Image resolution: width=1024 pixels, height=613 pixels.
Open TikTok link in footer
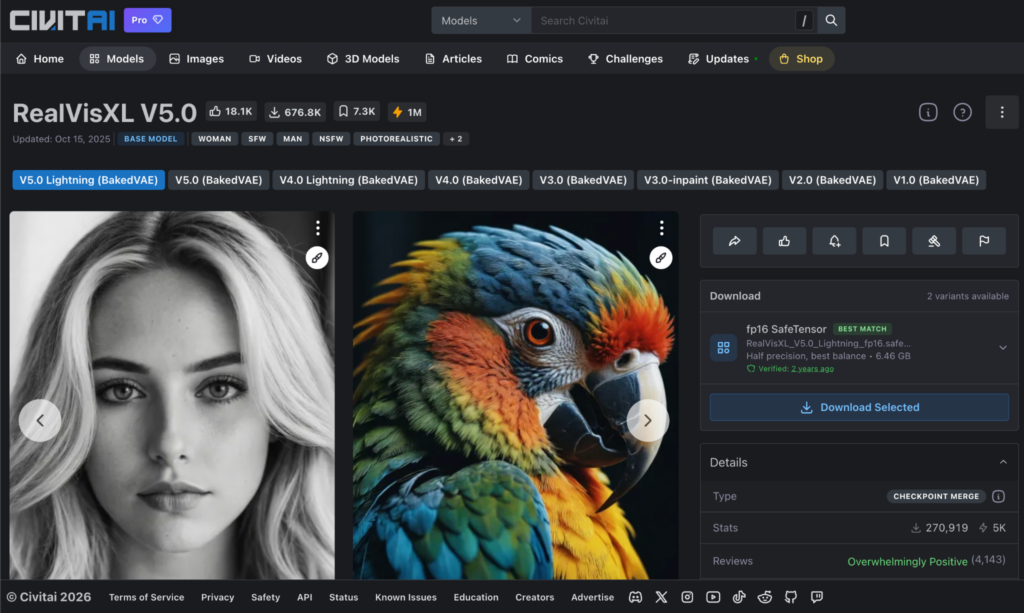point(739,597)
